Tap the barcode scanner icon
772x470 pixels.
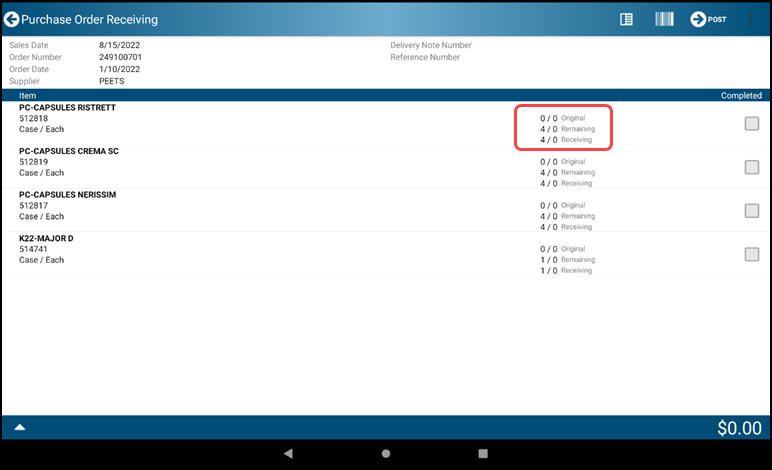point(664,19)
